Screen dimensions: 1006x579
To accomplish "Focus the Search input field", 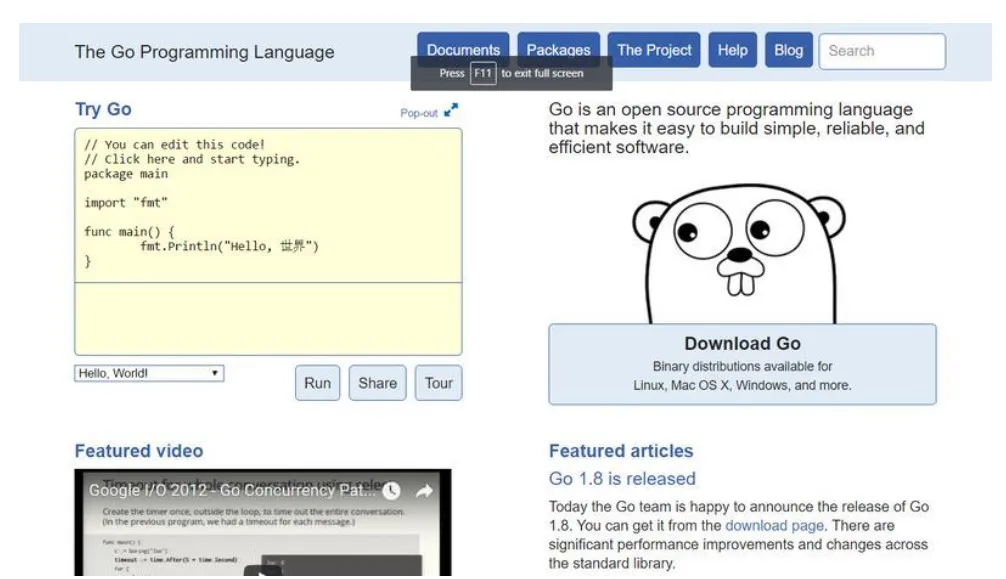I will pos(882,51).
